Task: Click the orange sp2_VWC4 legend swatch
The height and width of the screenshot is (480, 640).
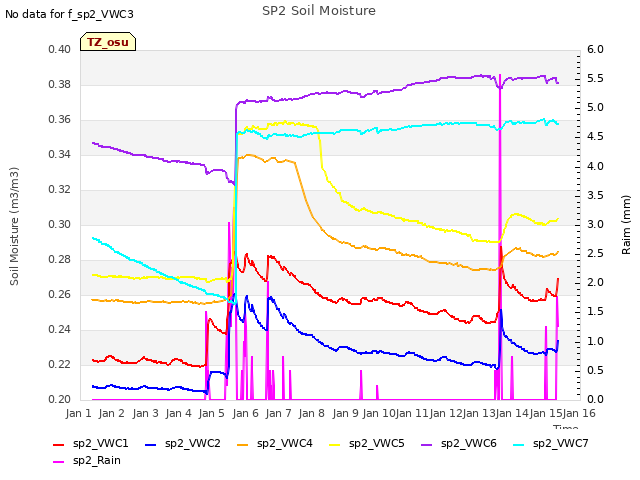Action: [x=243, y=444]
